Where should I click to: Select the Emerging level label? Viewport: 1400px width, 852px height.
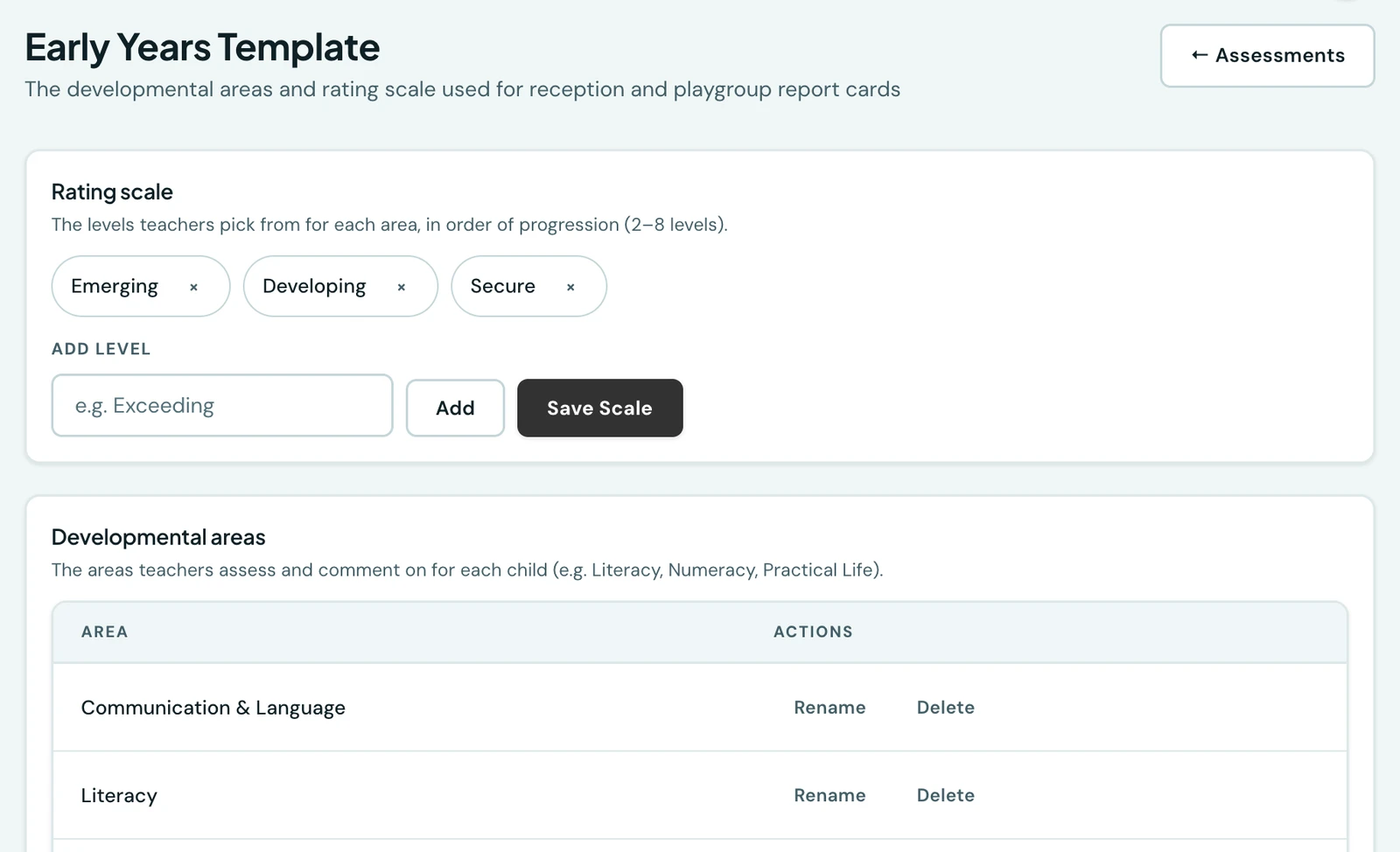tap(115, 287)
